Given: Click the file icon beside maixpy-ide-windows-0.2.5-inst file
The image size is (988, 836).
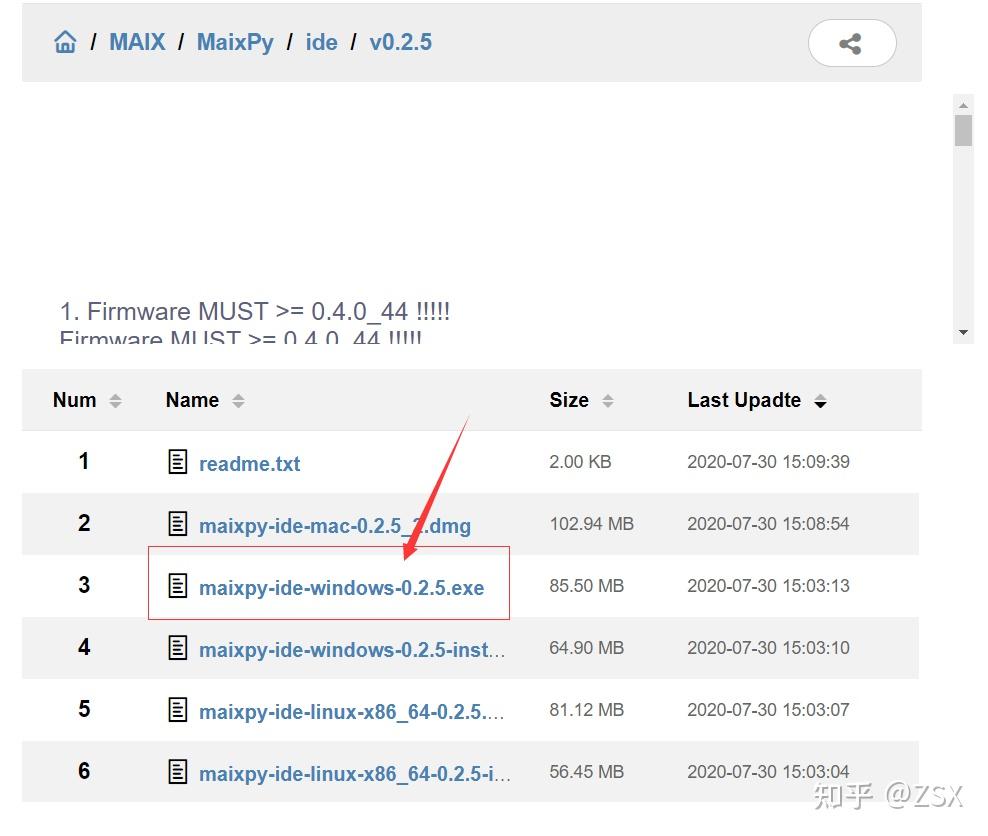Looking at the screenshot, I should pyautogui.click(x=177, y=648).
